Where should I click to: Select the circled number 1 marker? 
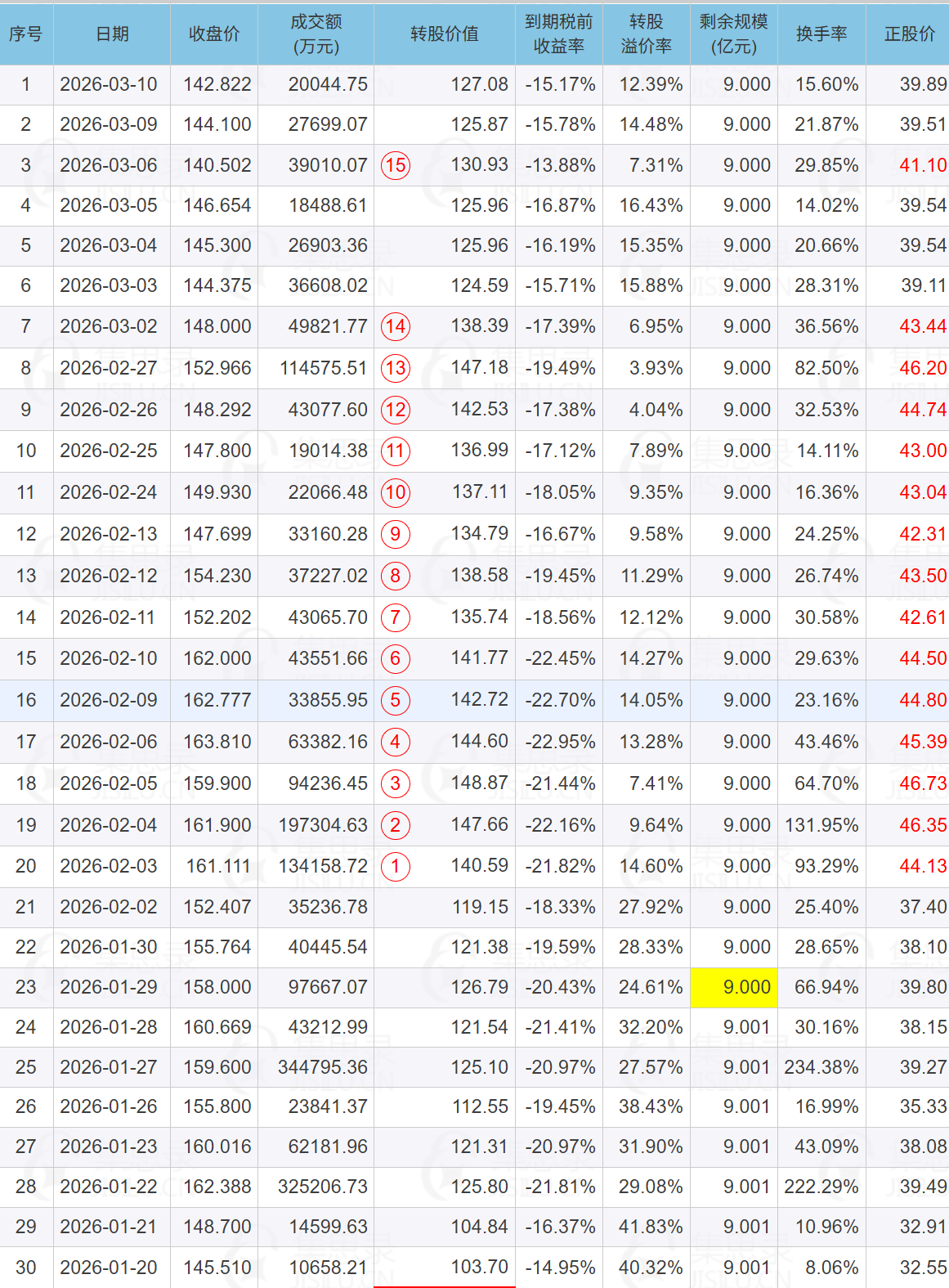(x=396, y=866)
